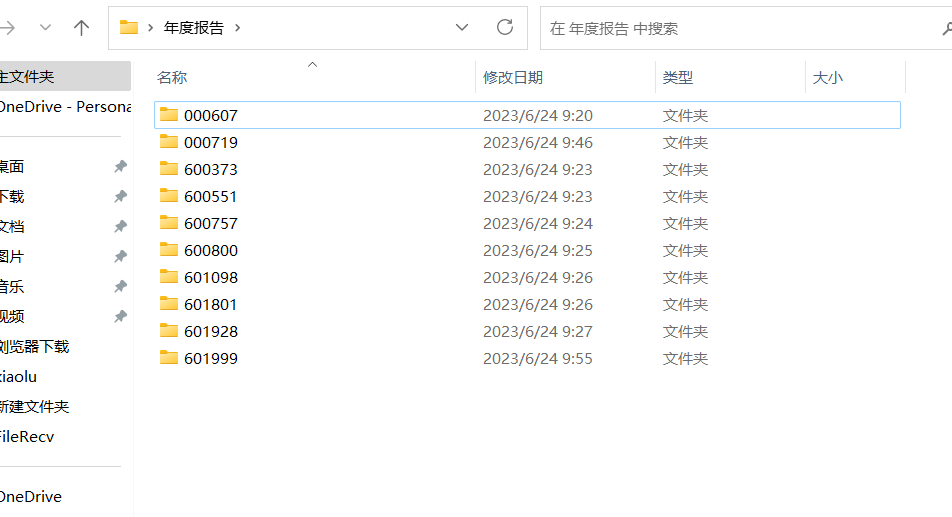Screen dimensions: 952x517
Task: Select folder icon of 601928
Action: (169, 330)
